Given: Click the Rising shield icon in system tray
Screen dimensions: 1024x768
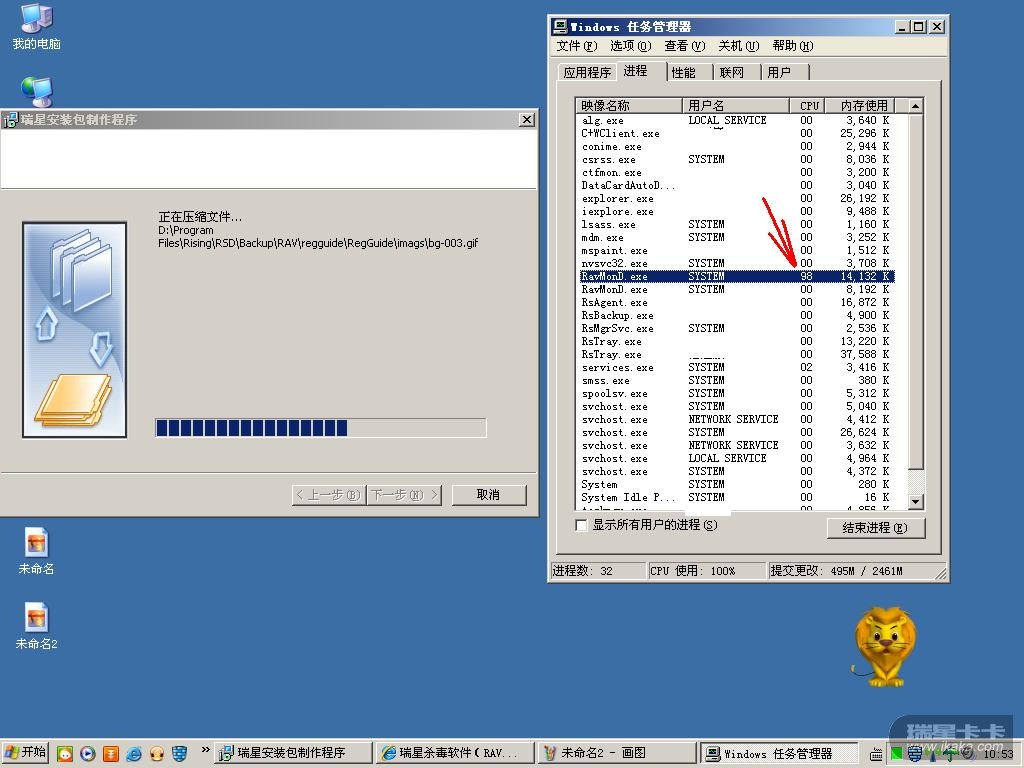Looking at the screenshot, I should 914,754.
